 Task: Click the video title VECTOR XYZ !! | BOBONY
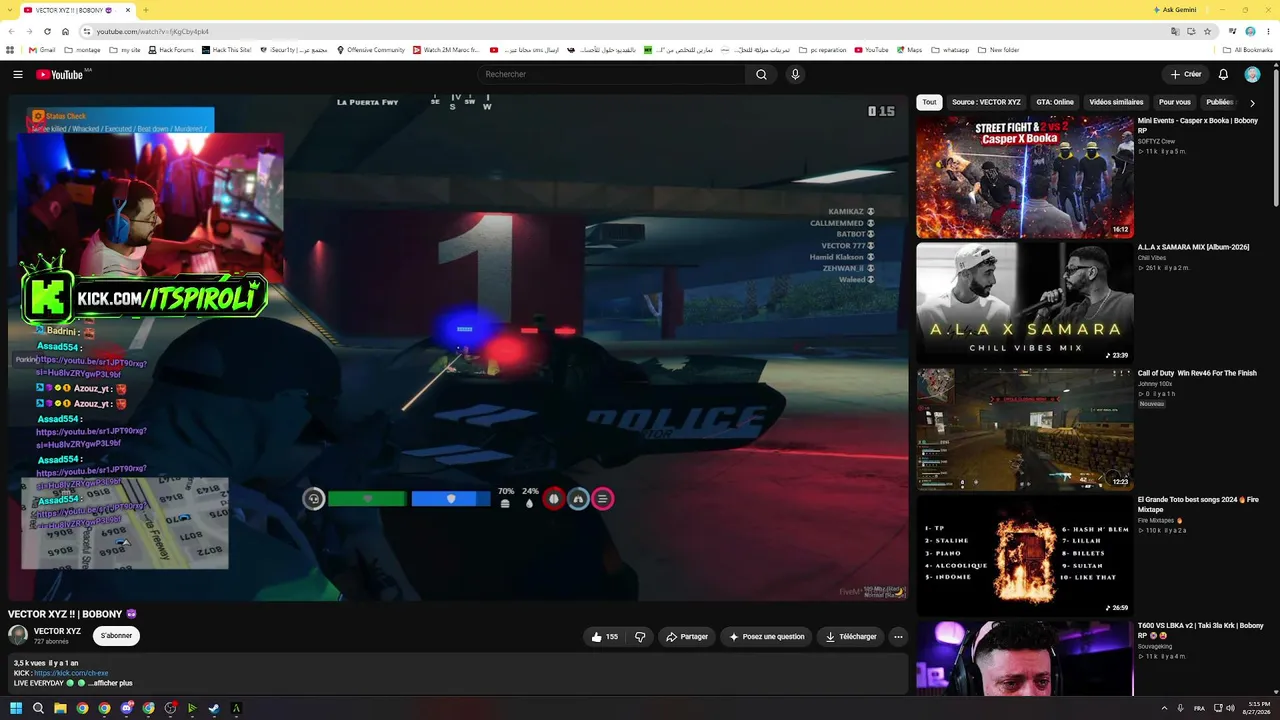(x=72, y=614)
